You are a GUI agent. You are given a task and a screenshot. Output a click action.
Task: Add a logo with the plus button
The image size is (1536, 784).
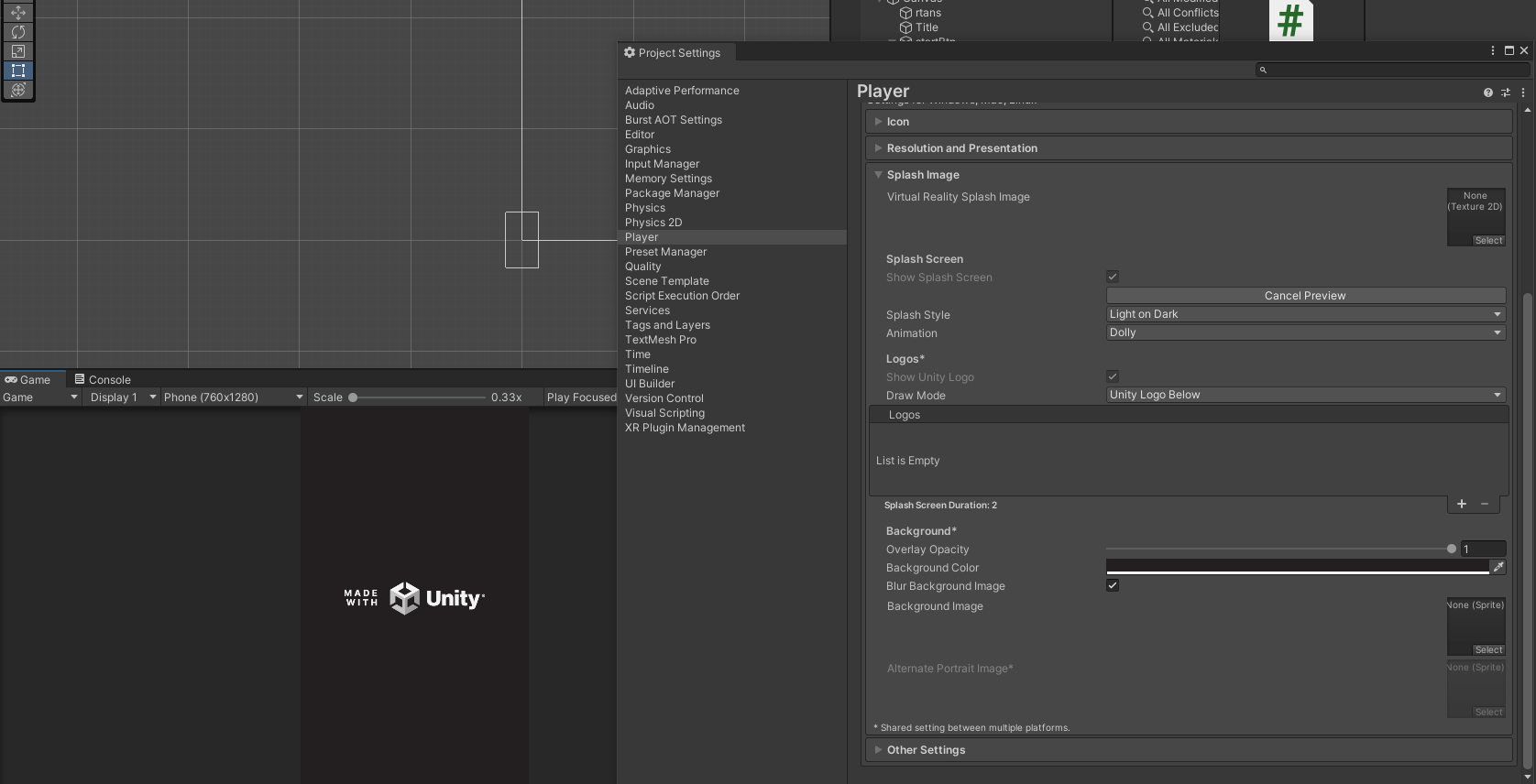1462,504
